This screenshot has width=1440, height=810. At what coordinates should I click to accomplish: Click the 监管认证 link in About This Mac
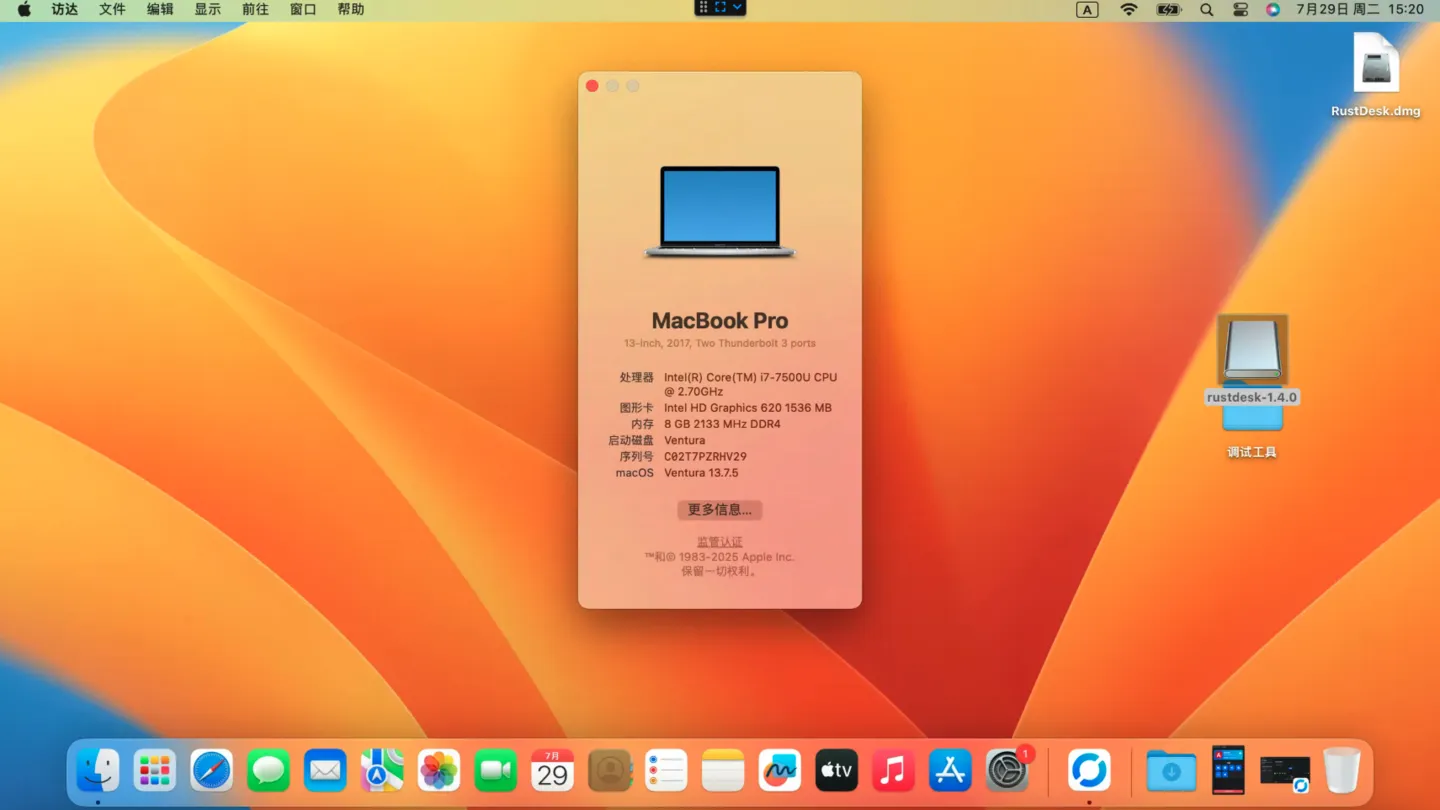719,540
